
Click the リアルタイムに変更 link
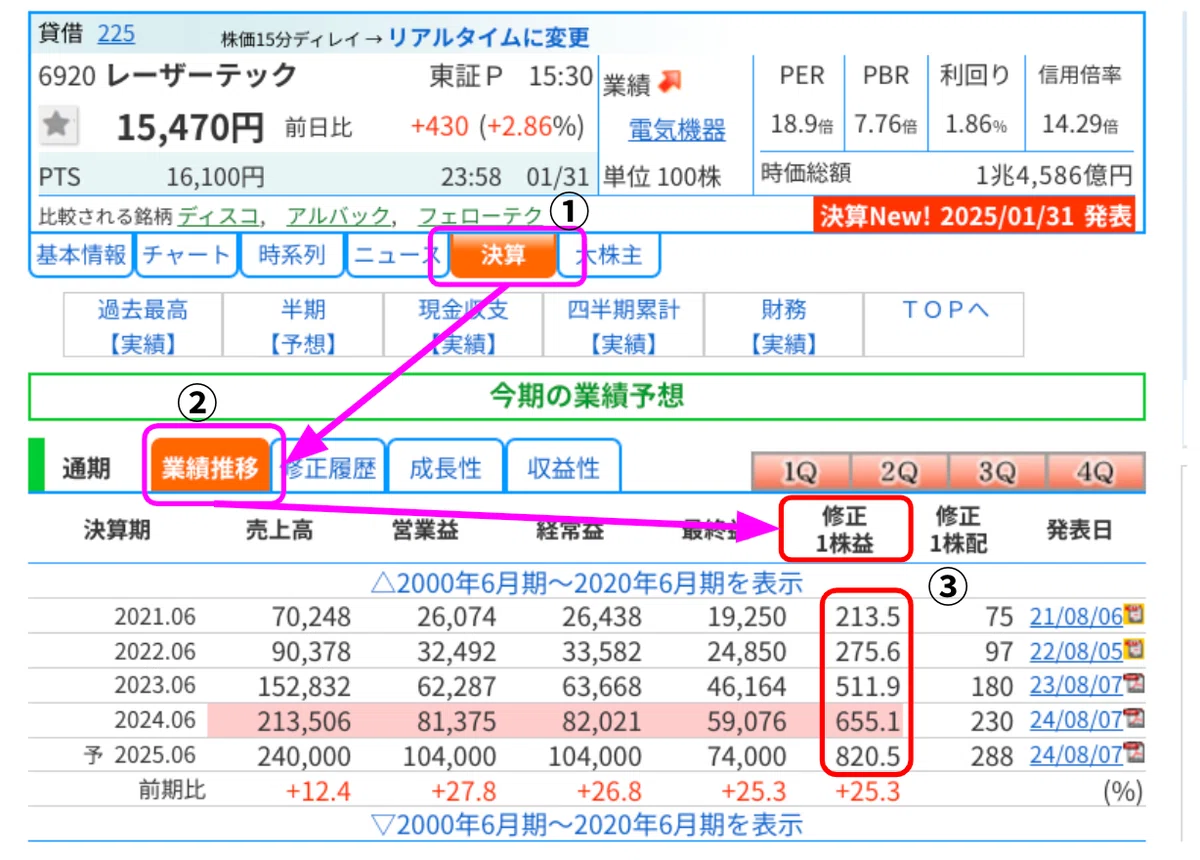point(488,38)
